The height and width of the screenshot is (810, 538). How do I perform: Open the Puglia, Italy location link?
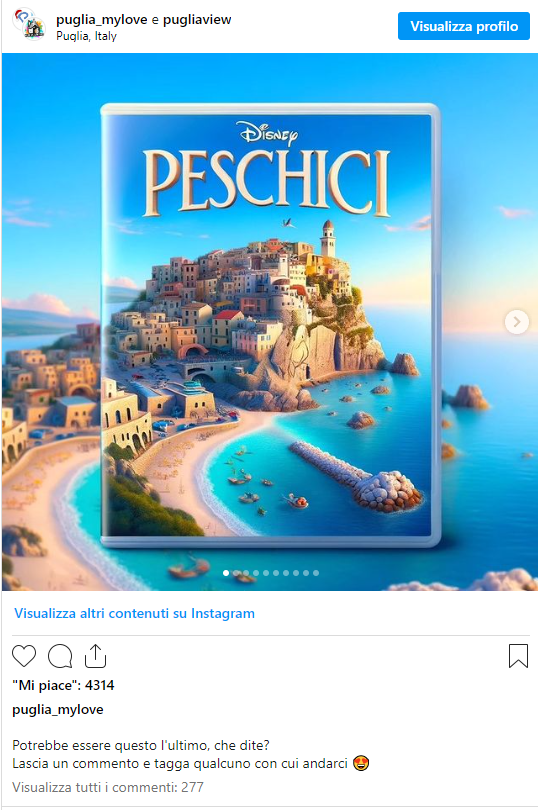click(x=86, y=36)
